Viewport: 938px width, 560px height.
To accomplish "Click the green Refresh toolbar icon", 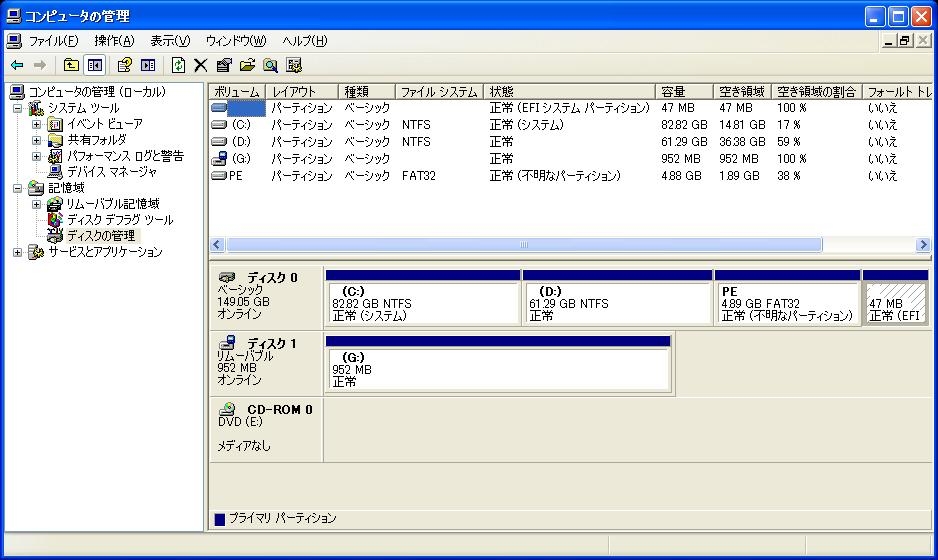I will click(x=178, y=65).
